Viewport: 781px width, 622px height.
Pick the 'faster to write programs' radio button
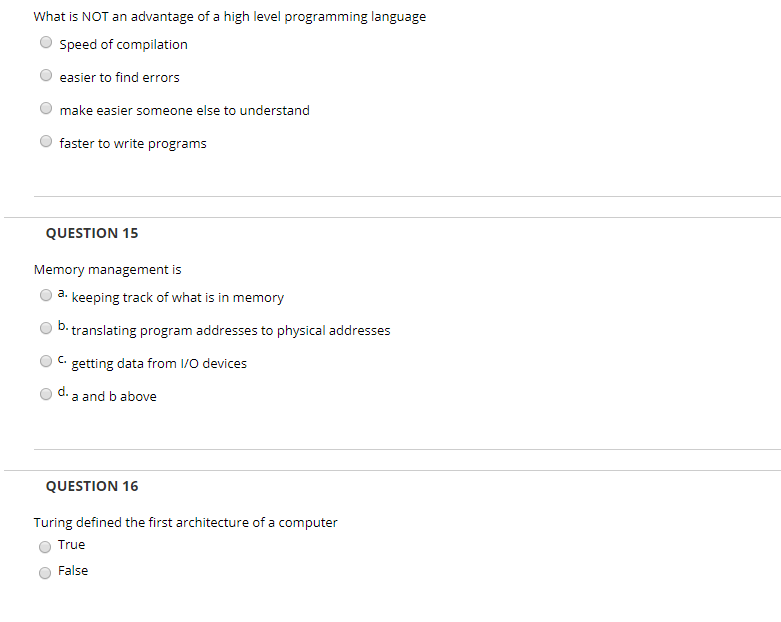click(46, 141)
